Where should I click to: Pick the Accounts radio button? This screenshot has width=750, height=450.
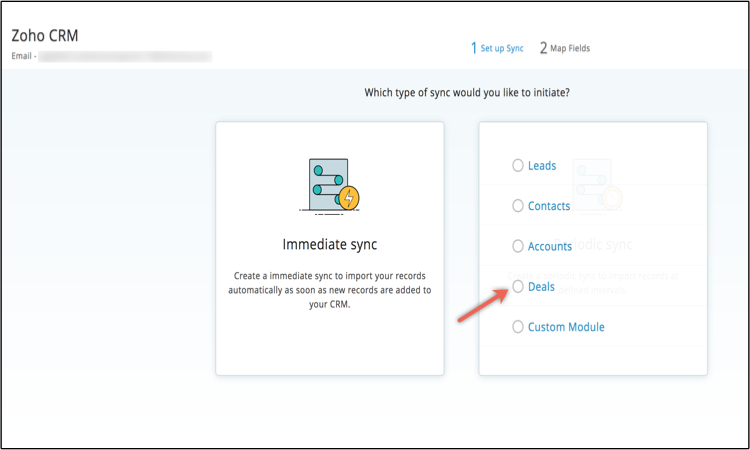coord(518,246)
